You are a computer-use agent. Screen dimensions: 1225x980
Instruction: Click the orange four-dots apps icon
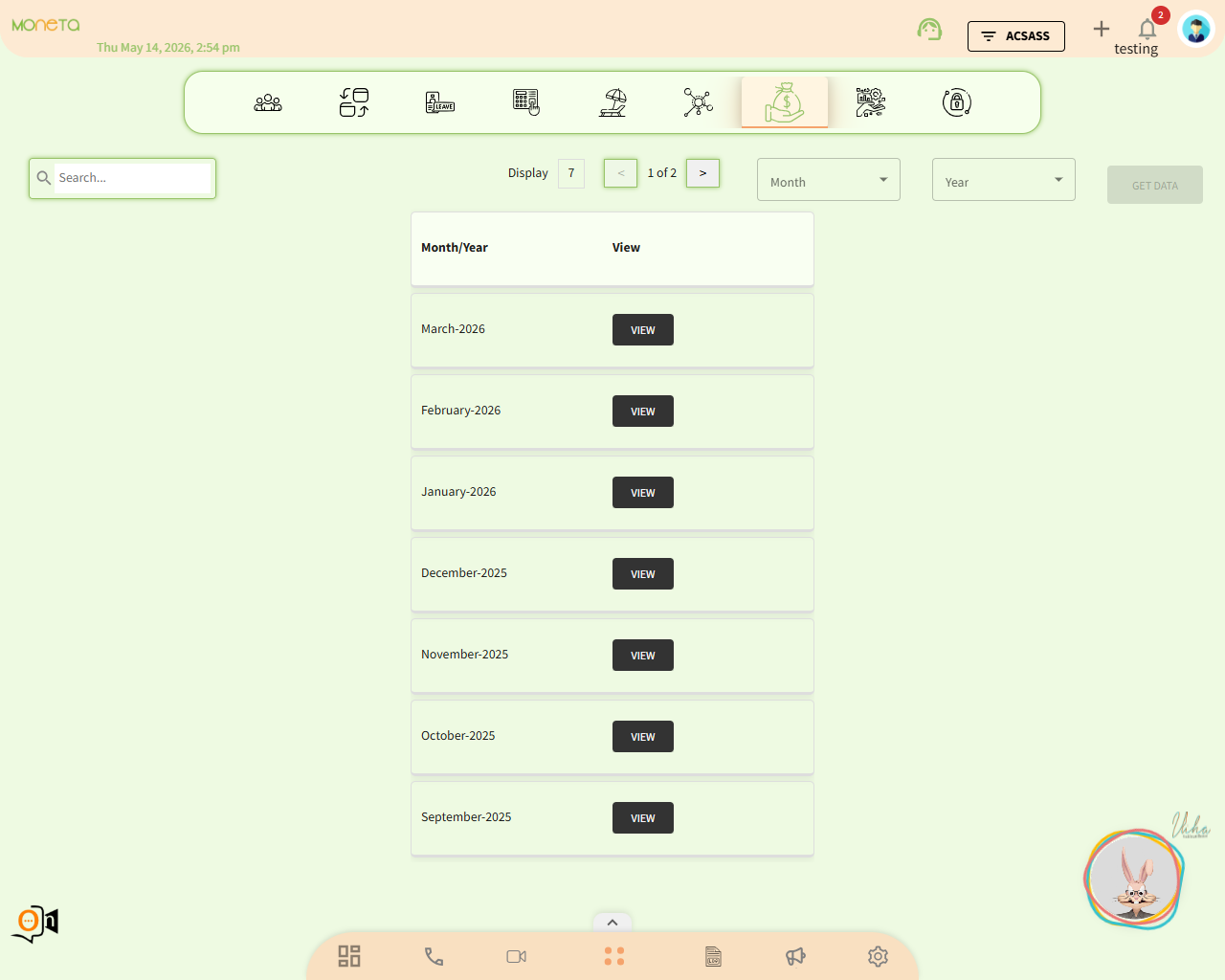614,956
